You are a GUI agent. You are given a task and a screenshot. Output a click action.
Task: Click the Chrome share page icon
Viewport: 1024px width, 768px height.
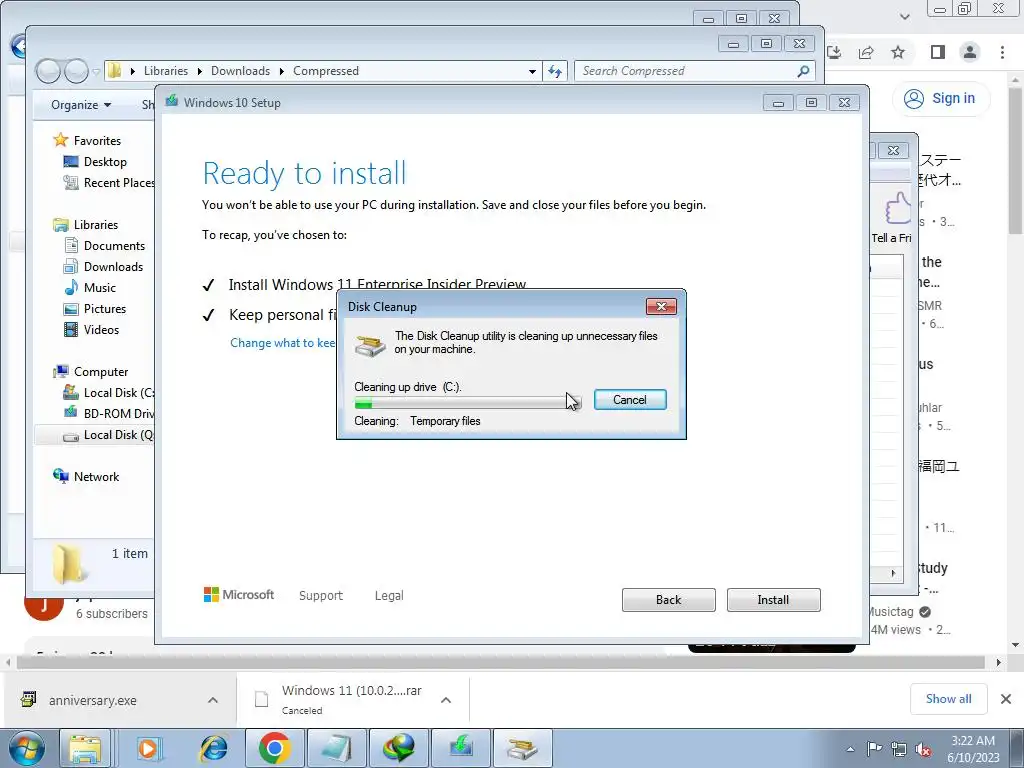point(867,52)
